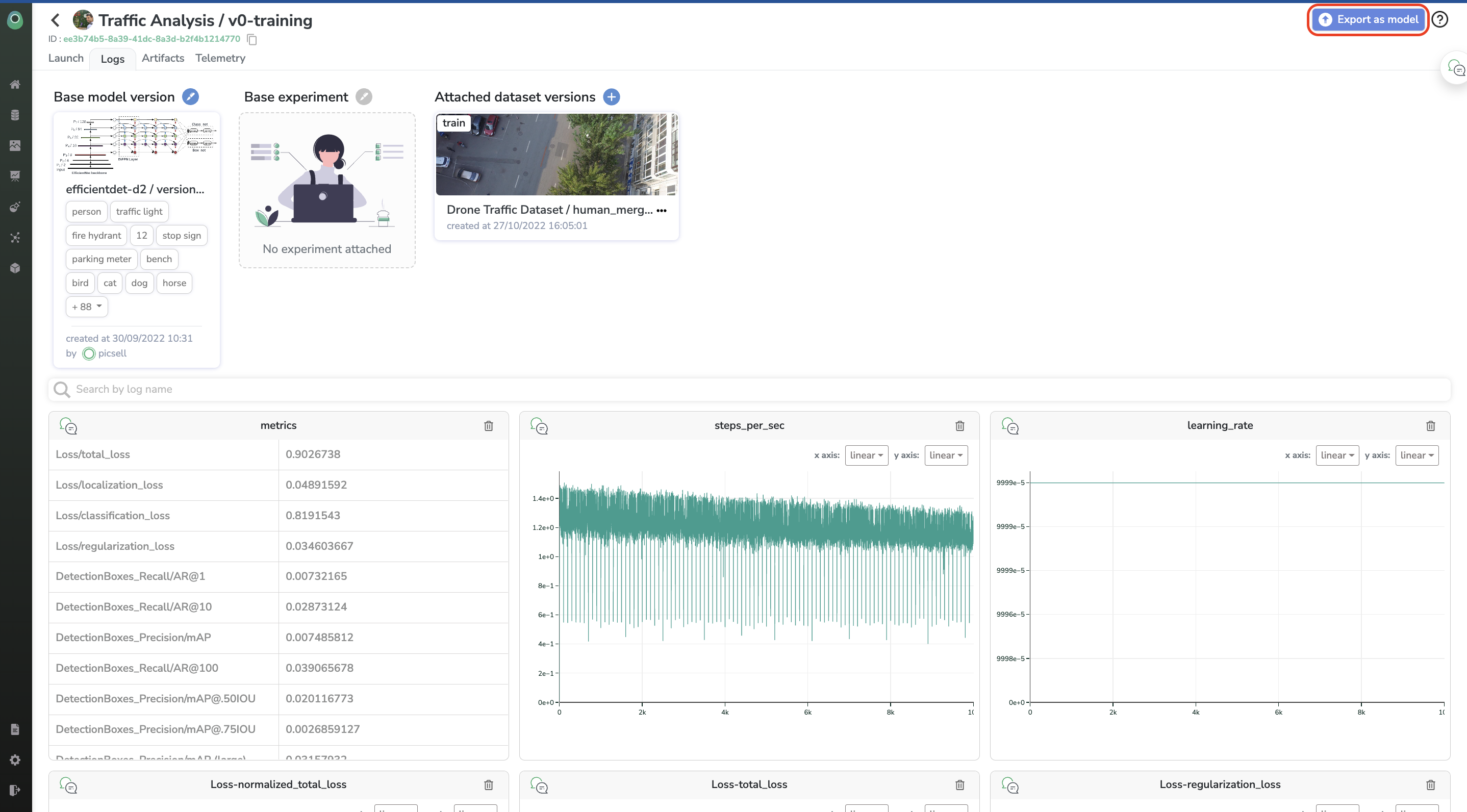This screenshot has width=1467, height=812.
Task: Click the back arrow next to Traffic Analysis
Action: tap(55, 20)
